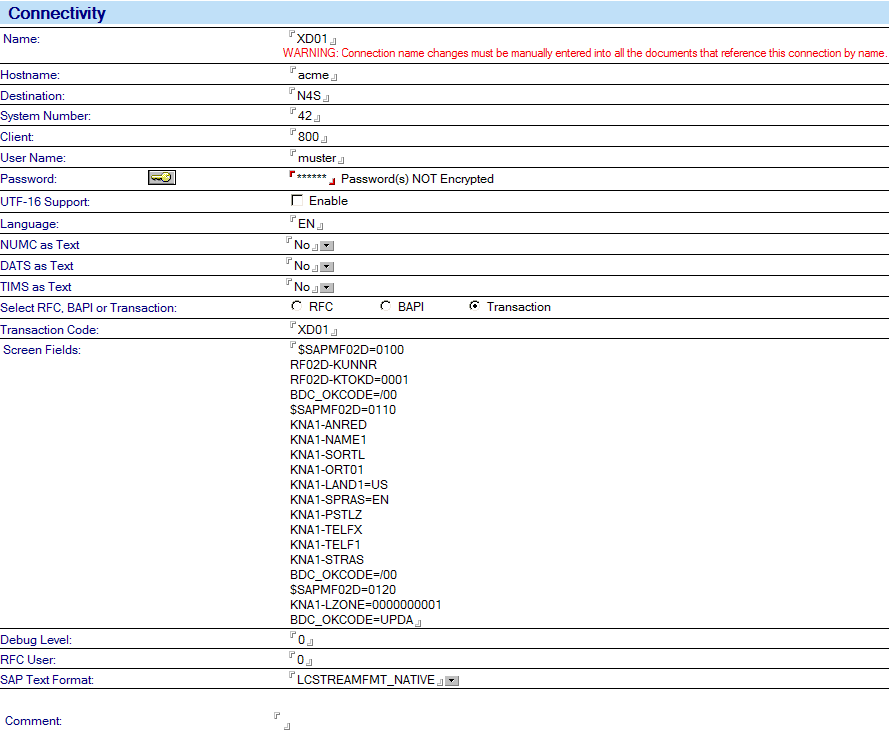Screen dimensions: 889x736
Task: Select the Transaction radio button
Action: pyautogui.click(x=474, y=306)
